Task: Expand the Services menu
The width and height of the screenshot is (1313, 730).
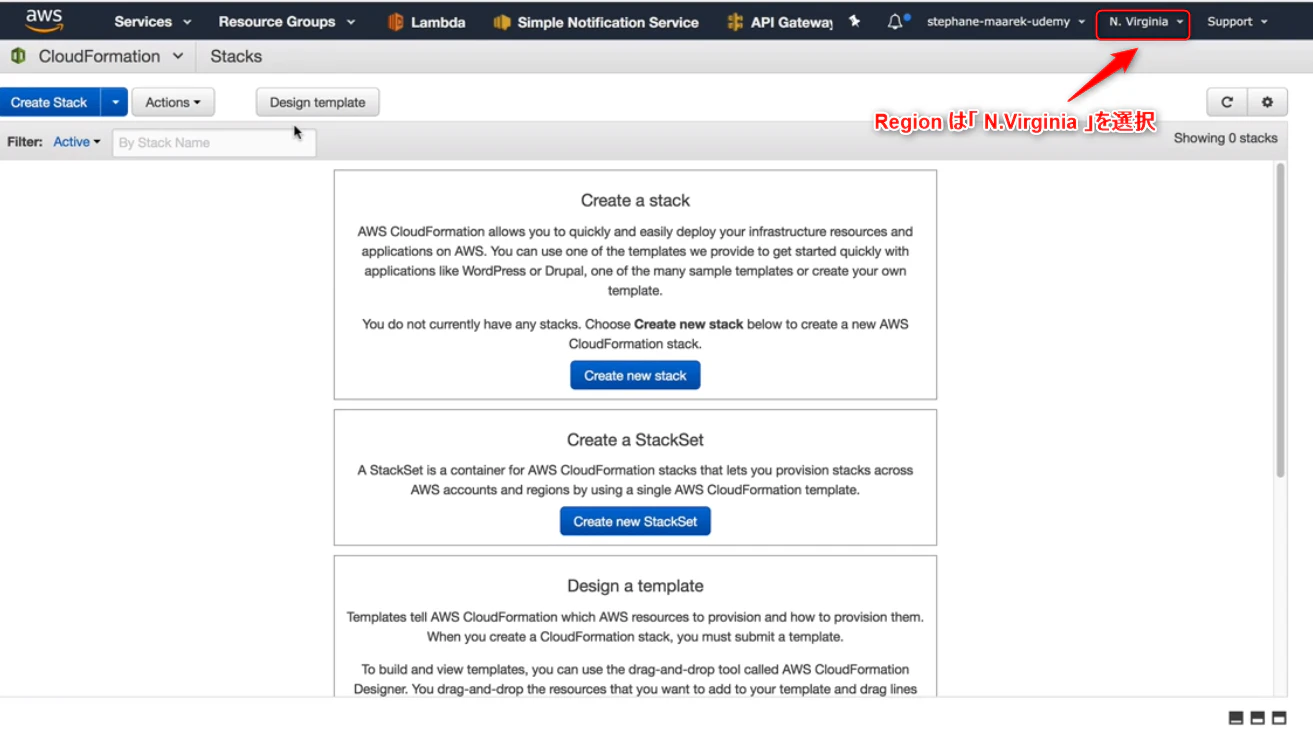Action: [153, 21]
